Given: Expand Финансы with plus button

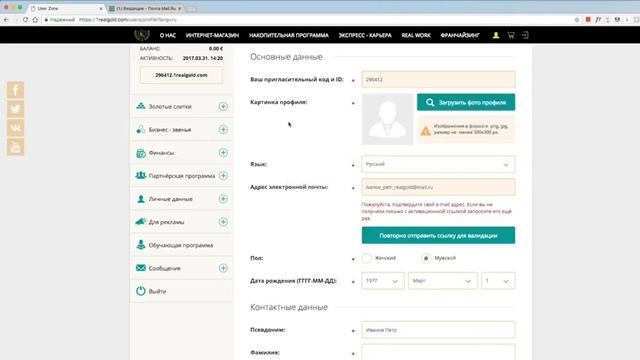Looking at the screenshot, I should click(x=223, y=153).
